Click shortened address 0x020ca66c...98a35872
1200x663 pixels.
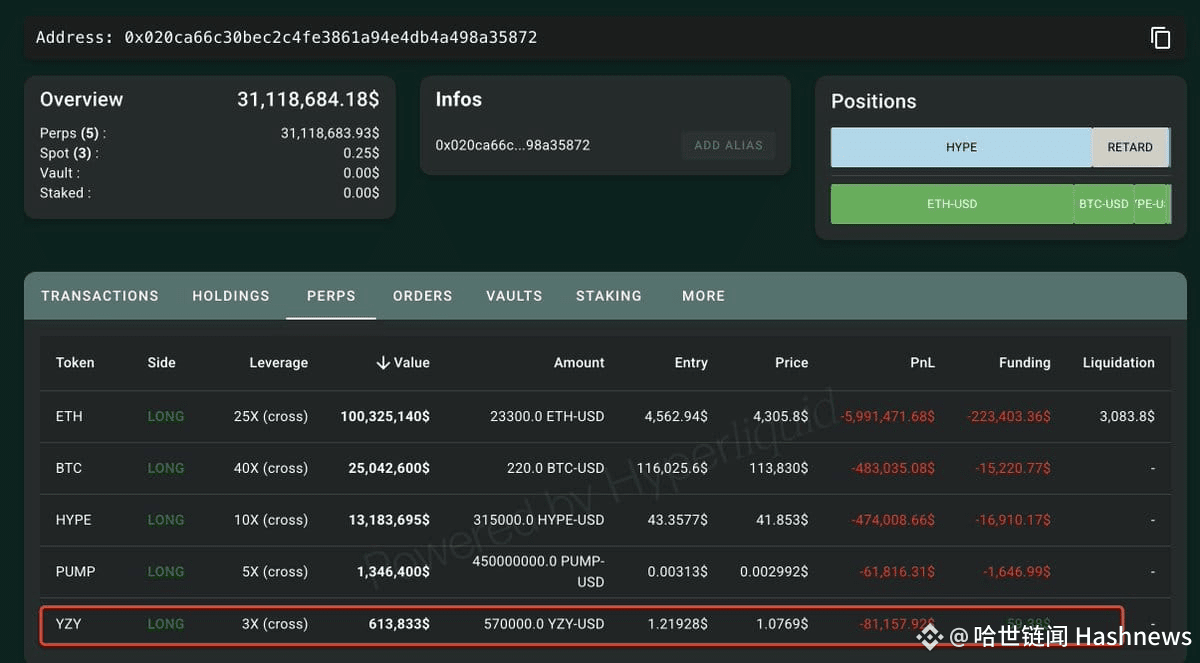pyautogui.click(x=513, y=145)
